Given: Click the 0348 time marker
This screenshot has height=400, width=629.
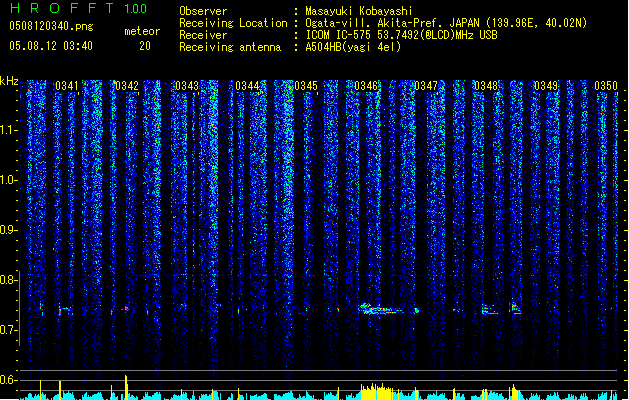Looking at the screenshot, I should pyautogui.click(x=486, y=86).
